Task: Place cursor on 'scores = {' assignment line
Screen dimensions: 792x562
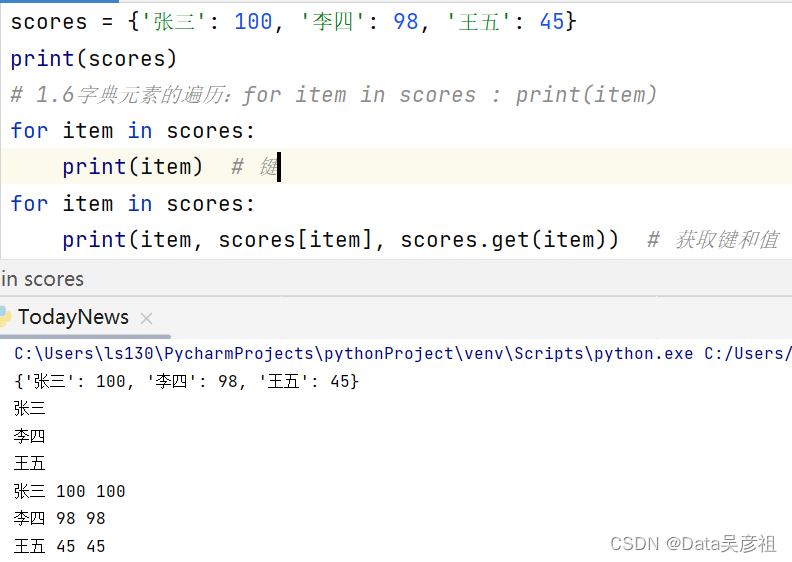Action: point(293,22)
